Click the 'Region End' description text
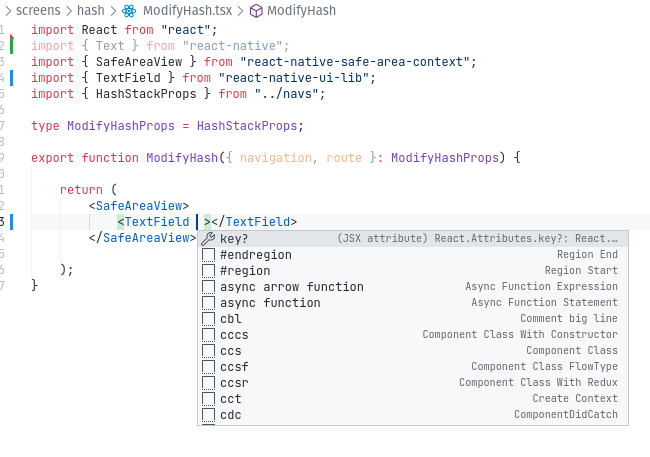The image size is (650, 457). pos(587,254)
